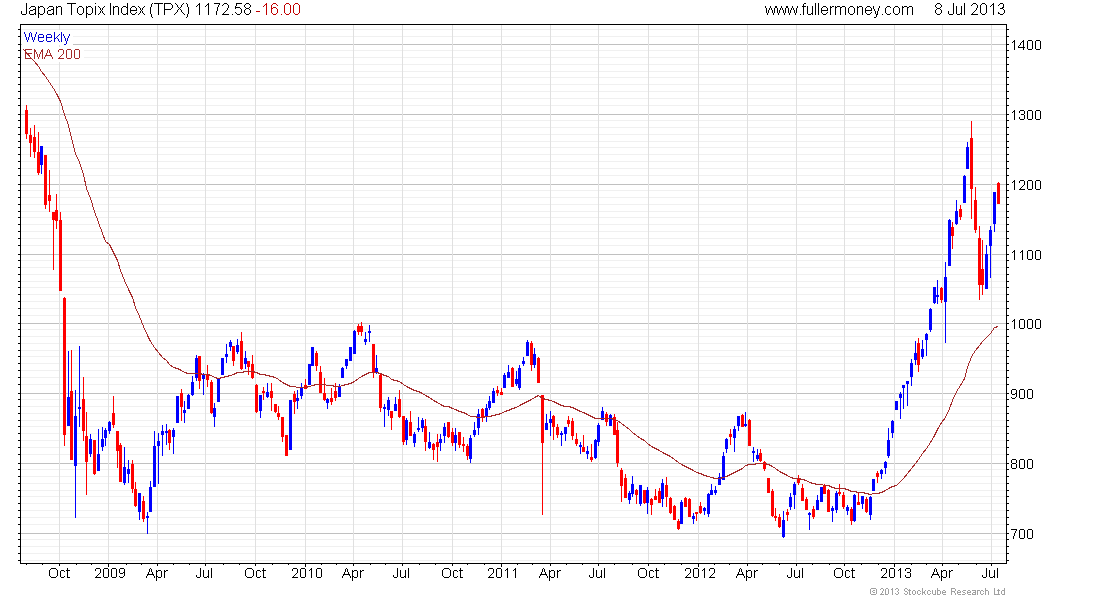1100x600 pixels.
Task: Click the 'Japan Topix Index (TPX)' chart title
Action: point(105,10)
